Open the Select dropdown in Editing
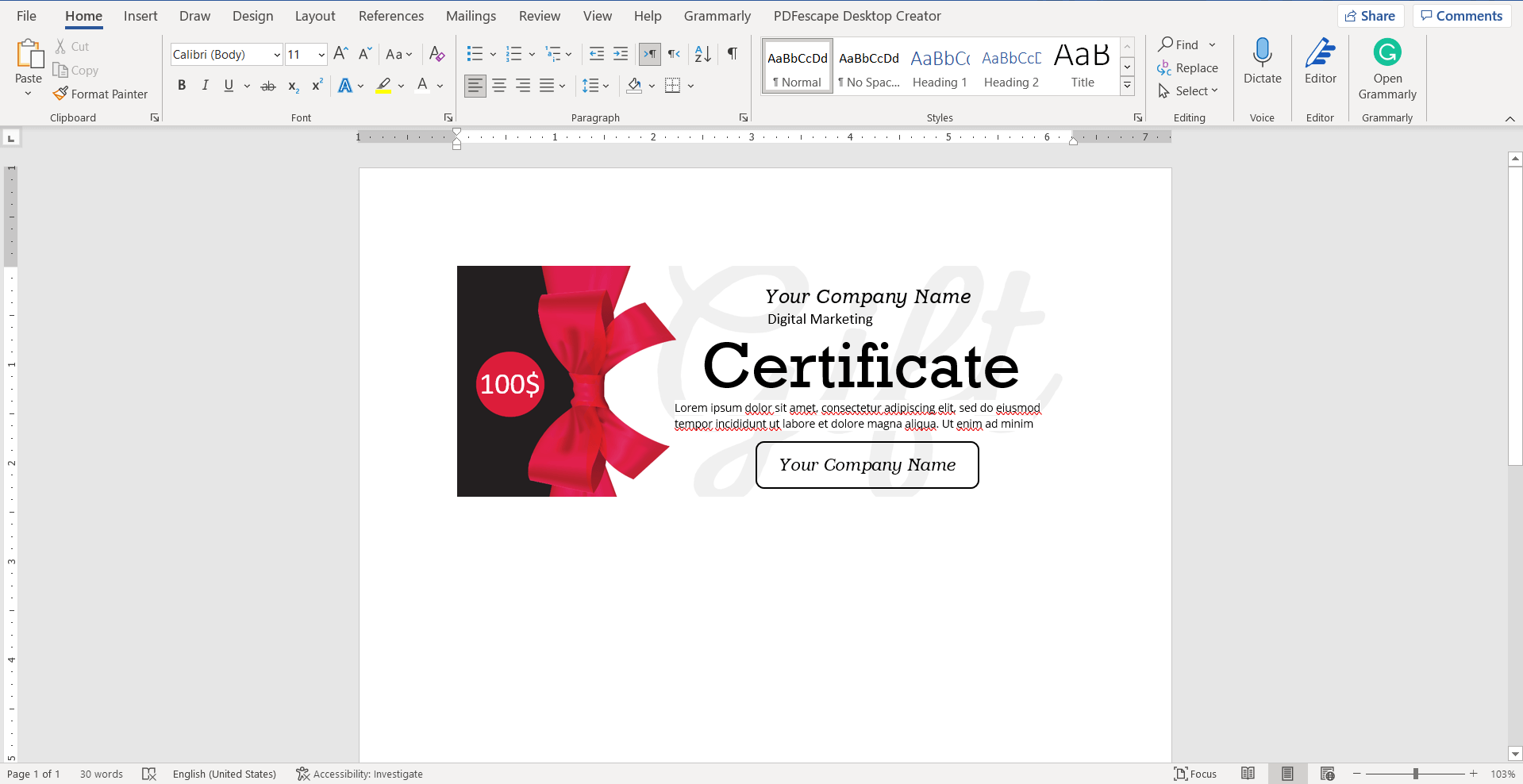Screen dimensions: 1523x784 tap(1187, 91)
